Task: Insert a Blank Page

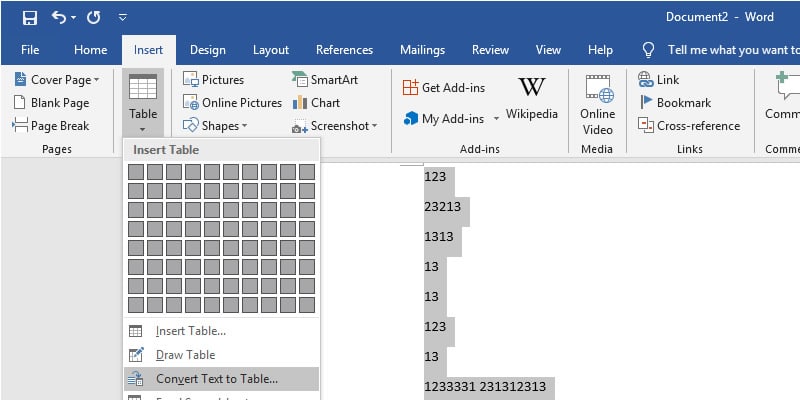Action: click(51, 103)
